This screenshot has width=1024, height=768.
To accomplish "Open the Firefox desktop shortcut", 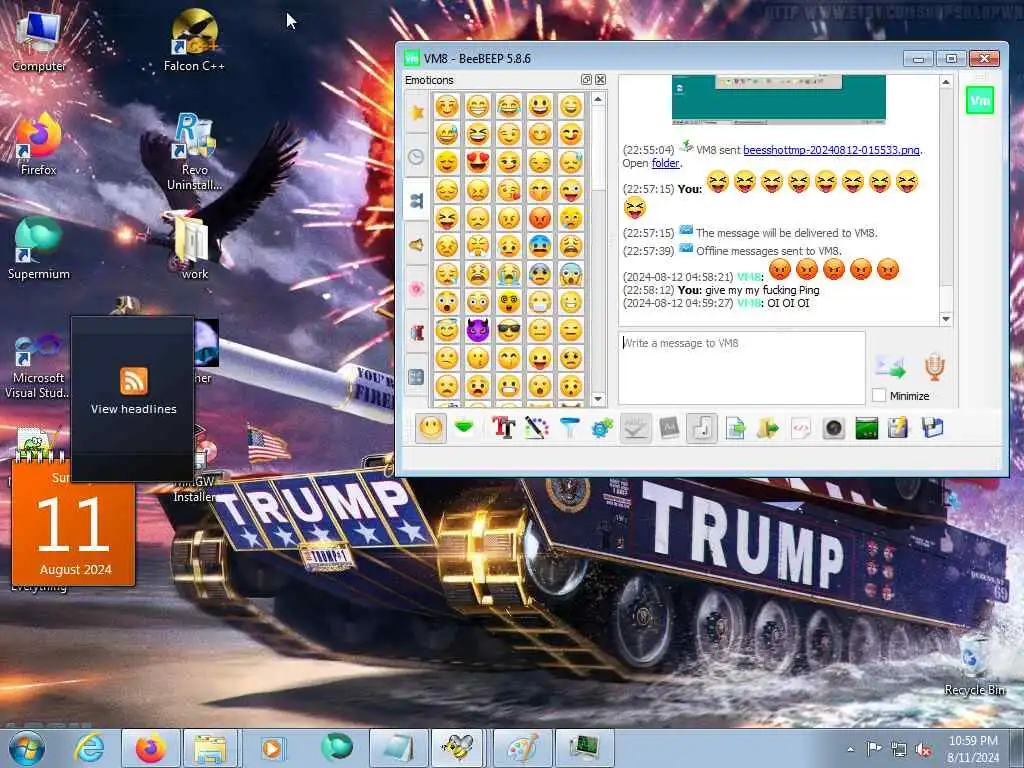I will click(x=39, y=144).
